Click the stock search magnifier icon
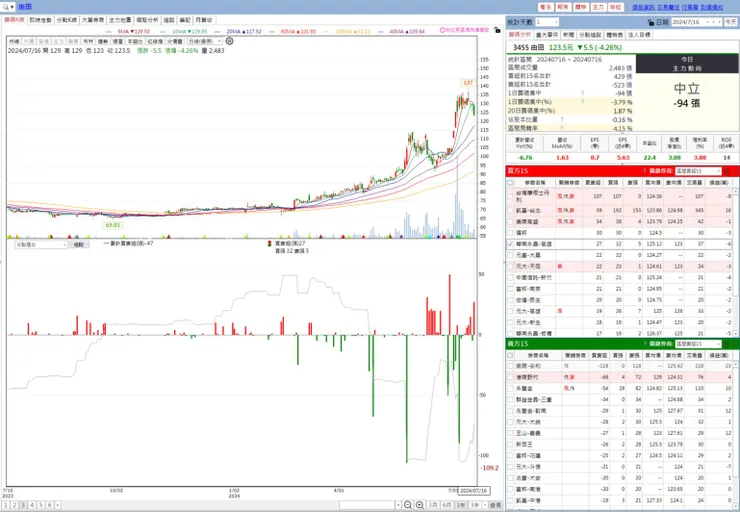 coord(6,7)
